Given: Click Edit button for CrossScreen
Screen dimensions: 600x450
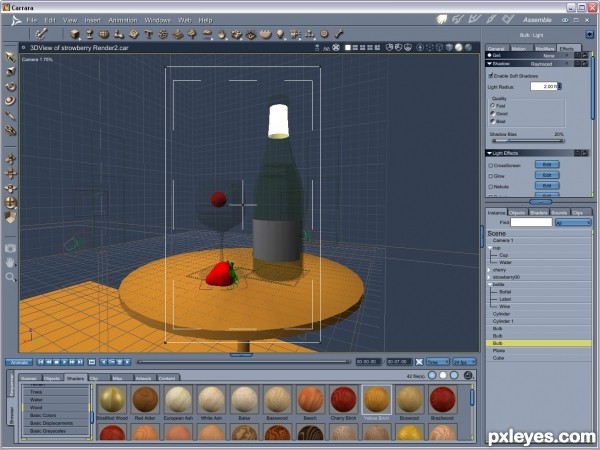Looking at the screenshot, I should click(x=547, y=165).
